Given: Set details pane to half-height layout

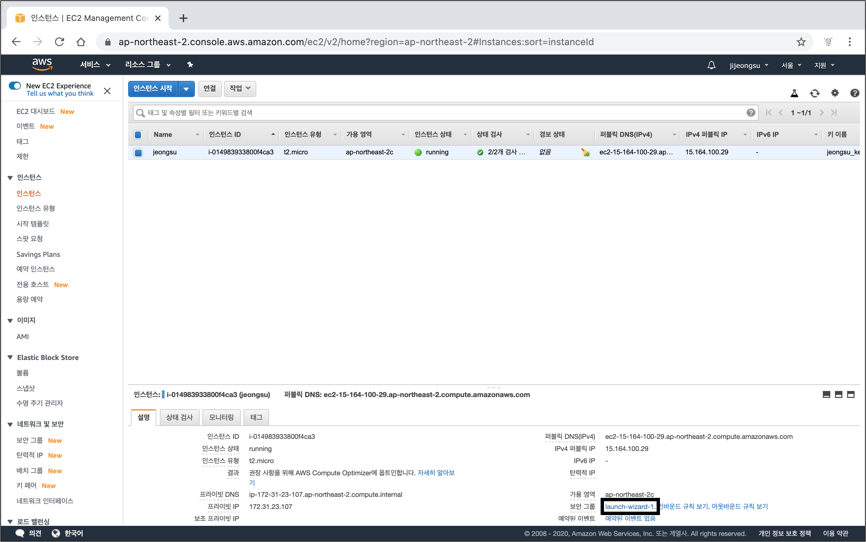Looking at the screenshot, I should click(x=838, y=394).
